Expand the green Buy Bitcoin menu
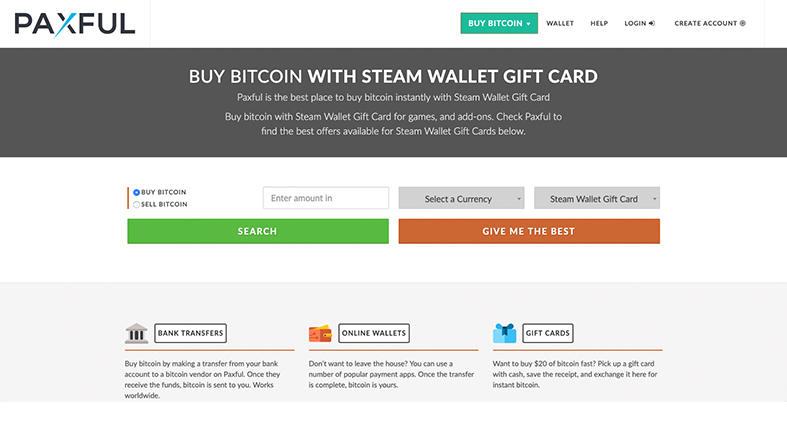This screenshot has width=787, height=421. click(x=499, y=23)
